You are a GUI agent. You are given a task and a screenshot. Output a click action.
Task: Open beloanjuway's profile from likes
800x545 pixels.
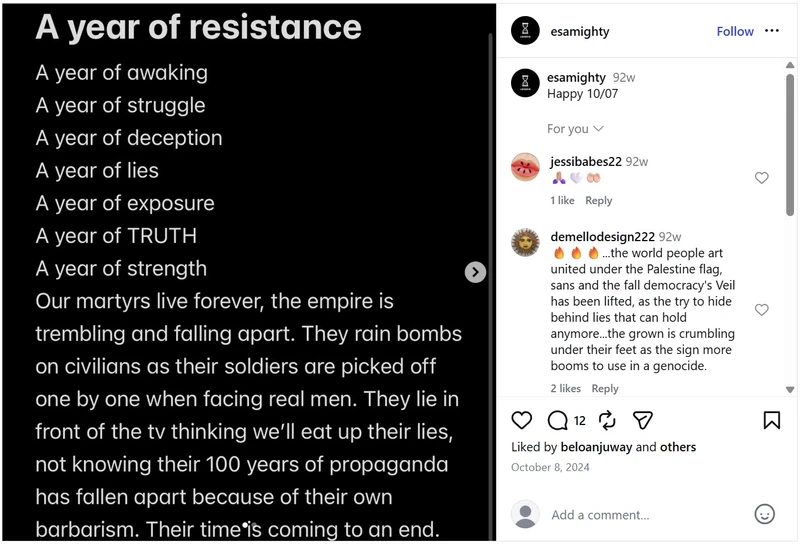click(x=596, y=447)
